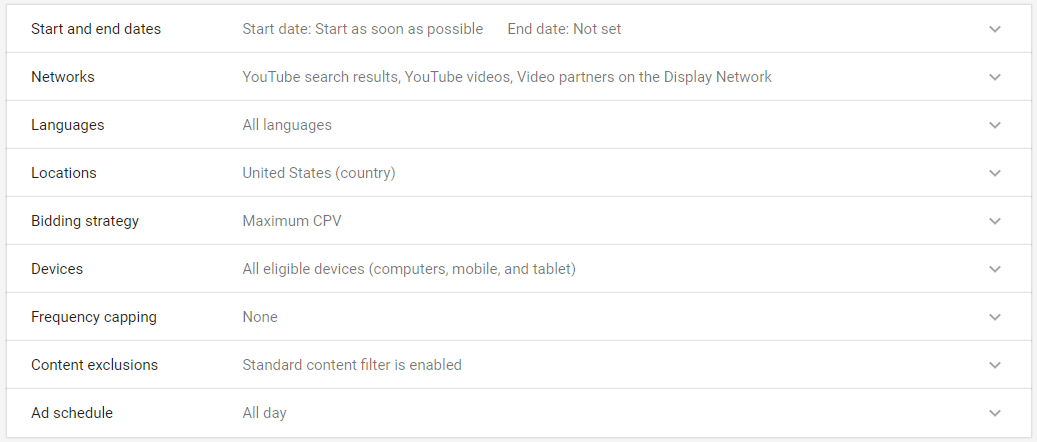Open the Locations section with its chevron
Viewport: 1037px width, 442px height.
point(994,173)
